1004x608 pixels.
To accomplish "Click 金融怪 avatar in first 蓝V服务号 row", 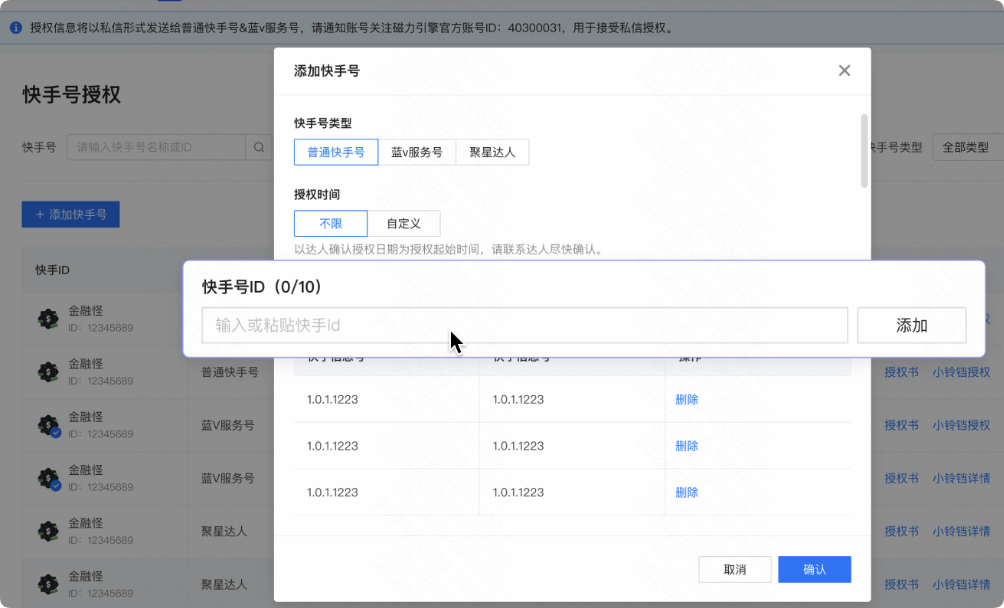I will (x=48, y=424).
